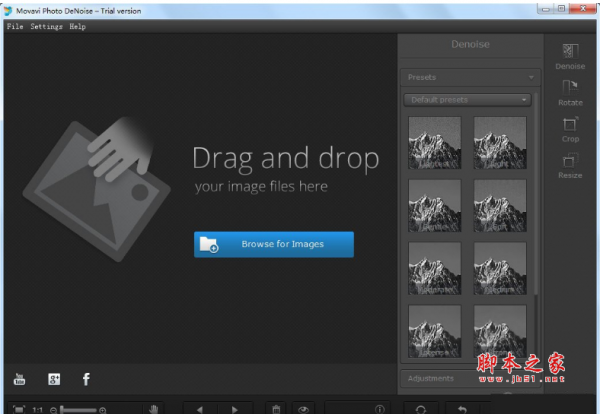Collapse the Presets section arrow

[x=531, y=77]
